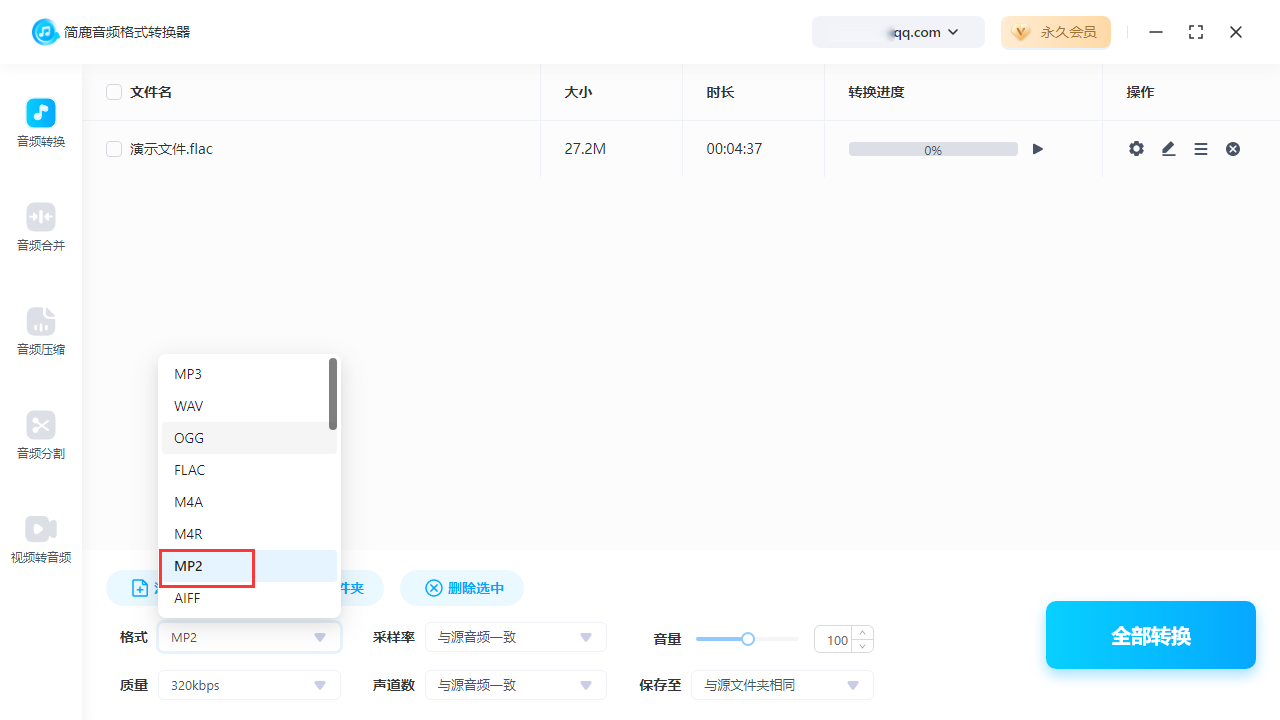1280x720 pixels.
Task: Open the 音频压缩 panel
Action: click(40, 330)
